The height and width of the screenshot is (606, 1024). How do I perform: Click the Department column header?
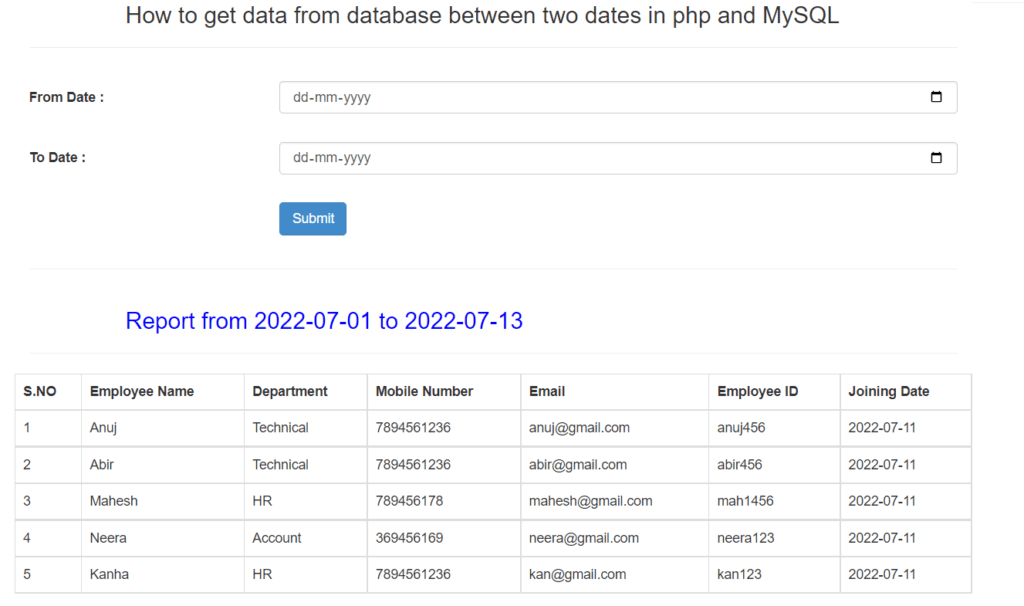tap(290, 391)
